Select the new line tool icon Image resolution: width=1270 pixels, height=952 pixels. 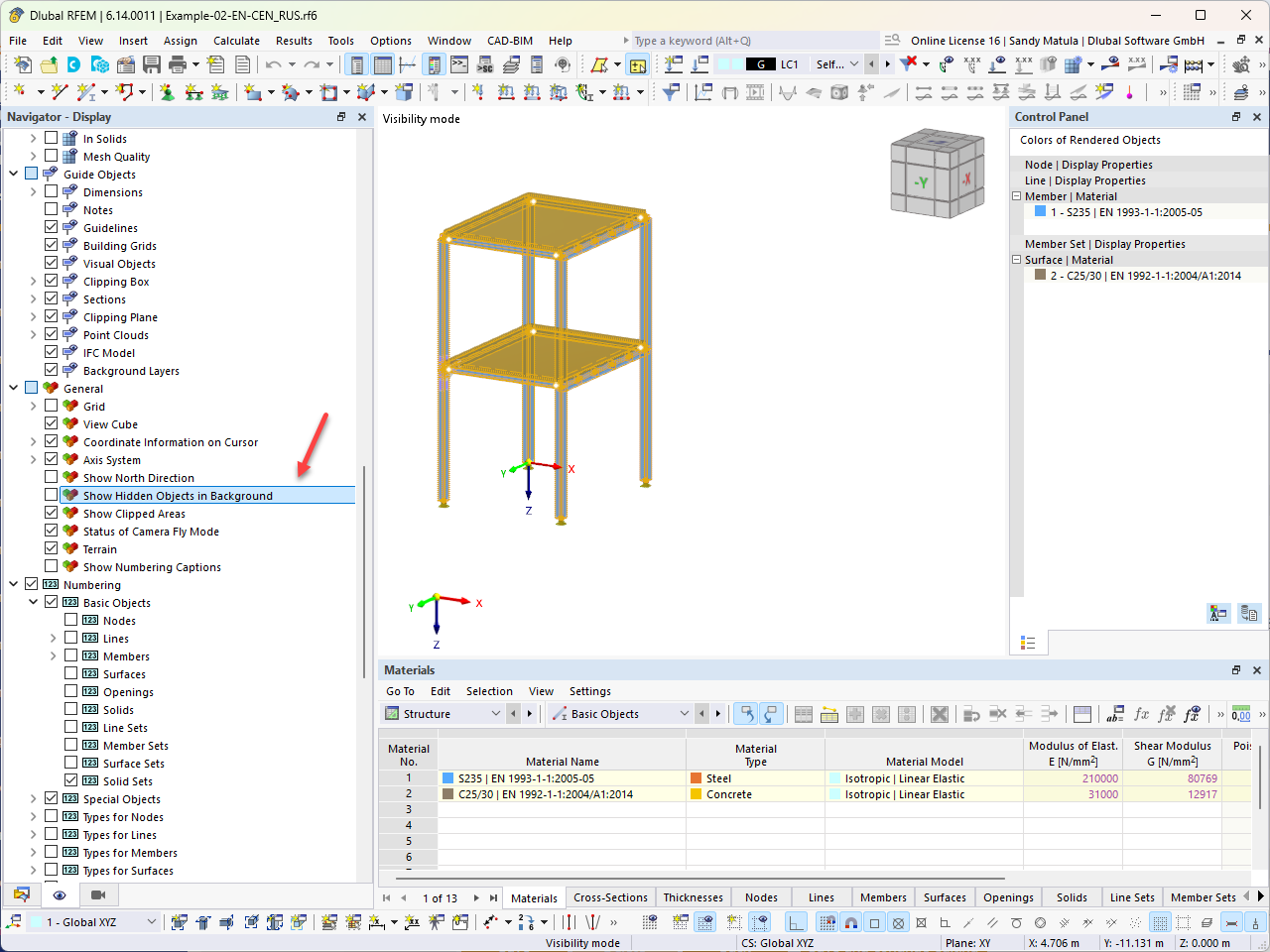tap(60, 92)
